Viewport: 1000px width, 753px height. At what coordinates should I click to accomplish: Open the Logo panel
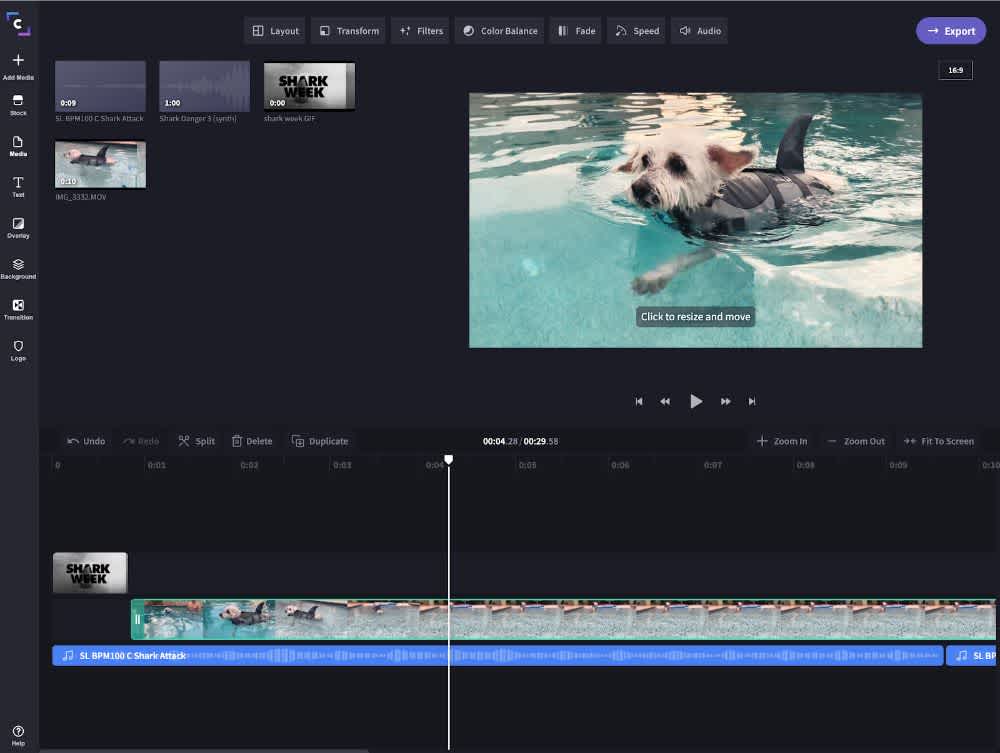point(18,350)
